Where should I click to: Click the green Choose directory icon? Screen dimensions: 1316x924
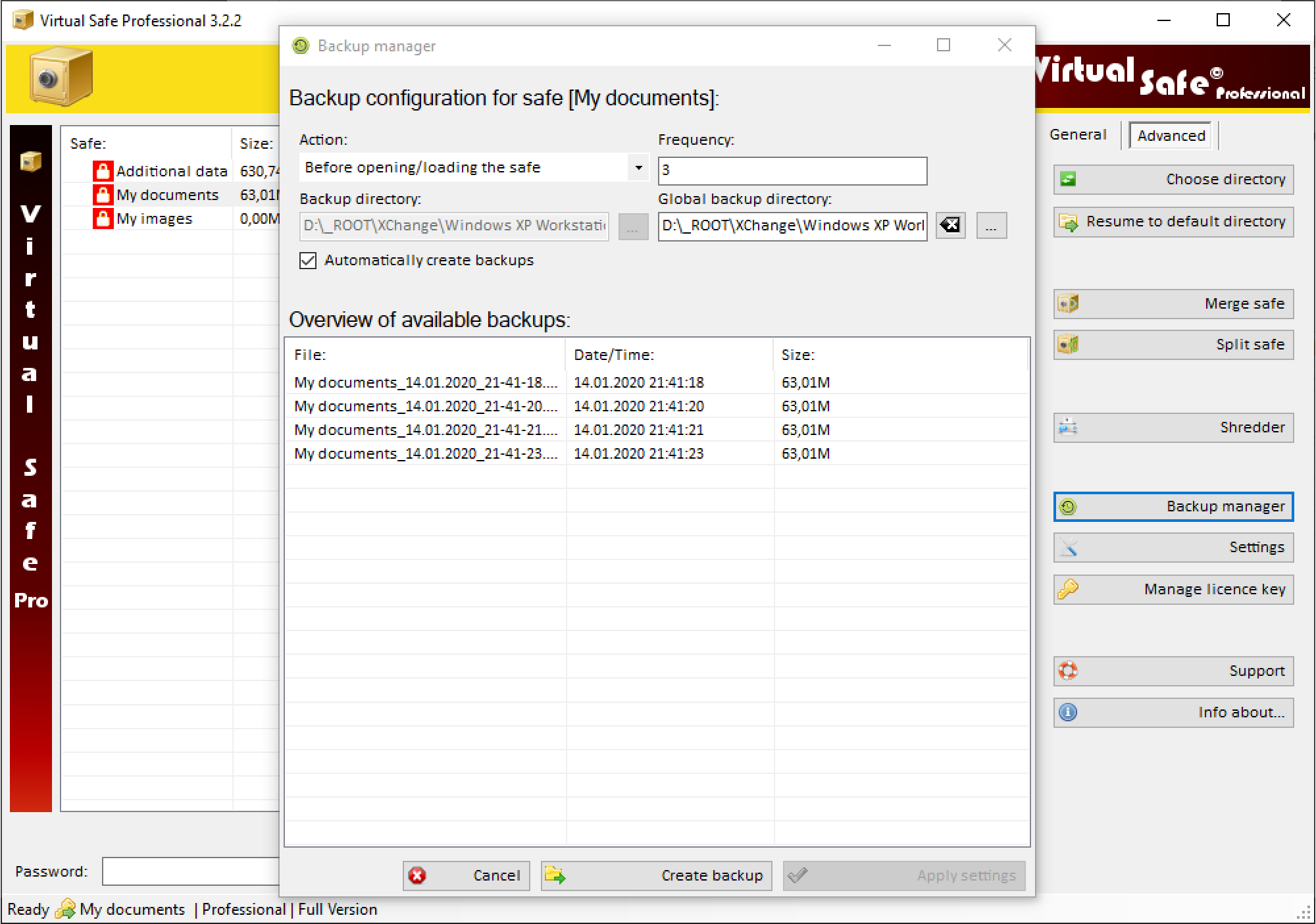[x=1068, y=179]
